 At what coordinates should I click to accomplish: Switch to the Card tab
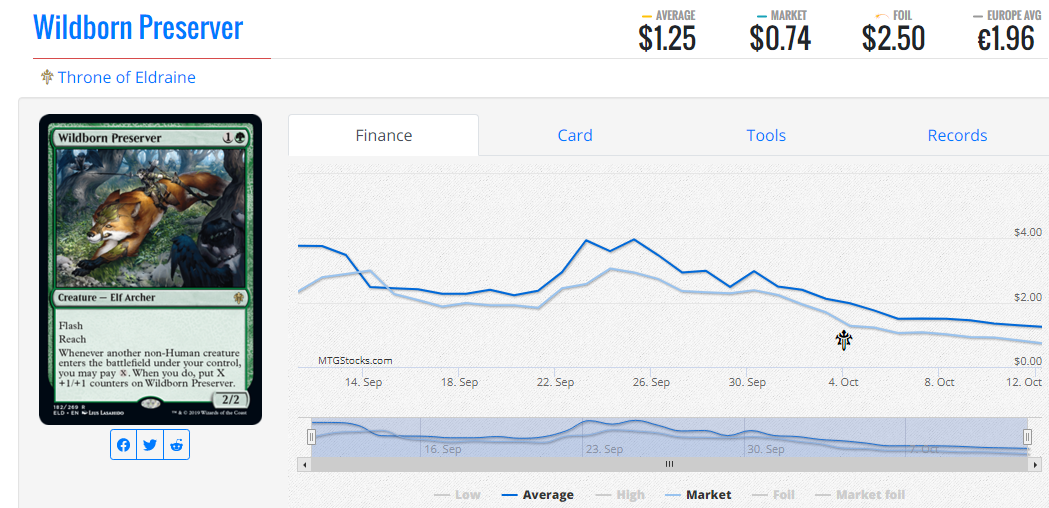pyautogui.click(x=575, y=135)
